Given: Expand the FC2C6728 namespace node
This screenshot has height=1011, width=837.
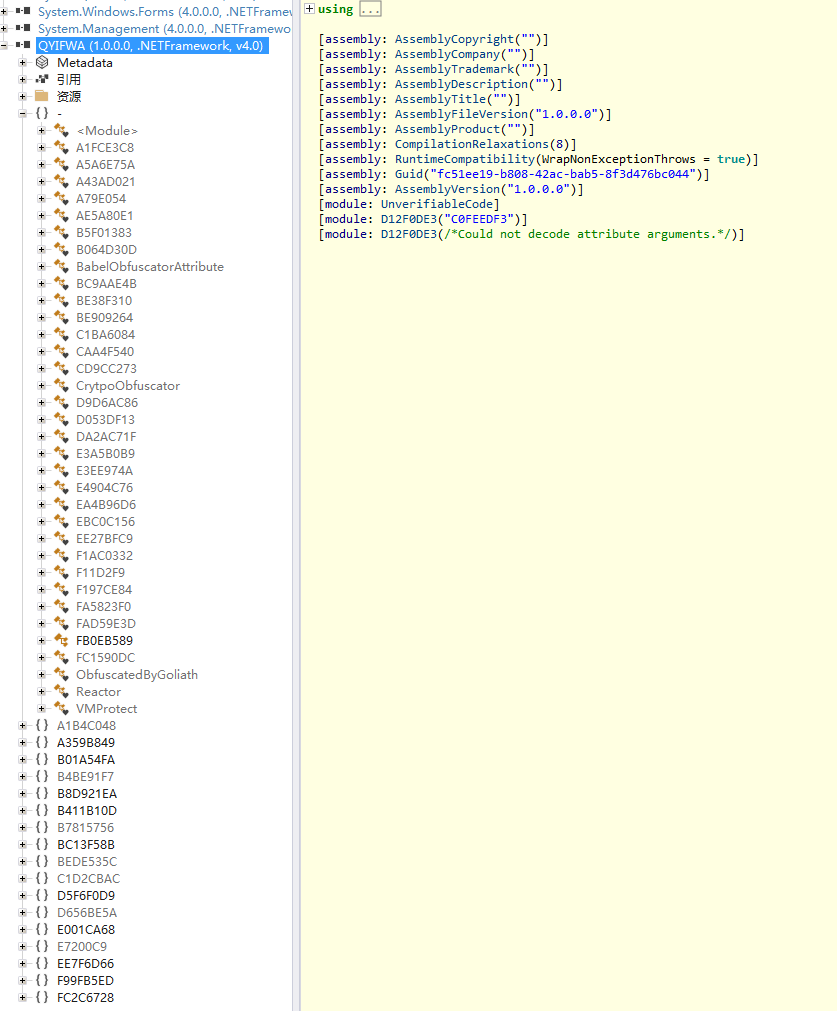Looking at the screenshot, I should (x=23, y=998).
